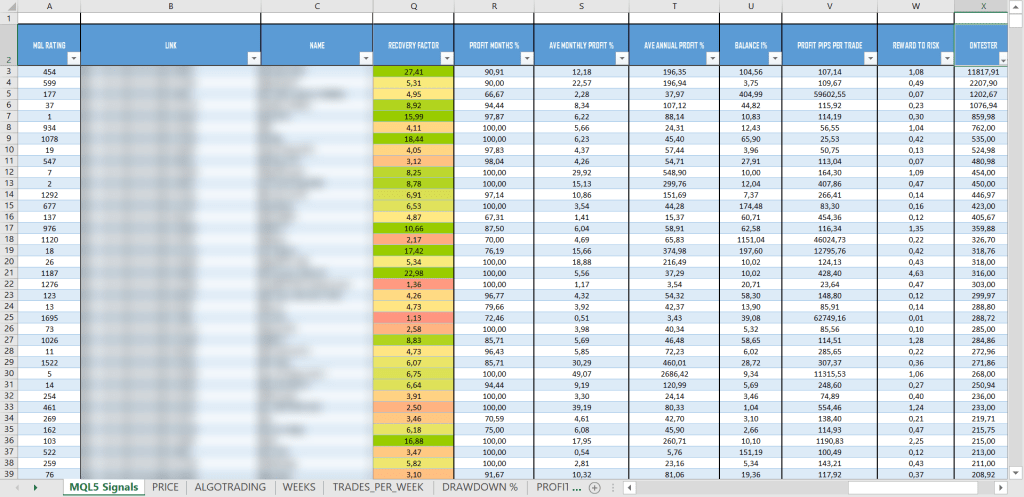Open the ONTESTER sort filter button

click(1002, 60)
